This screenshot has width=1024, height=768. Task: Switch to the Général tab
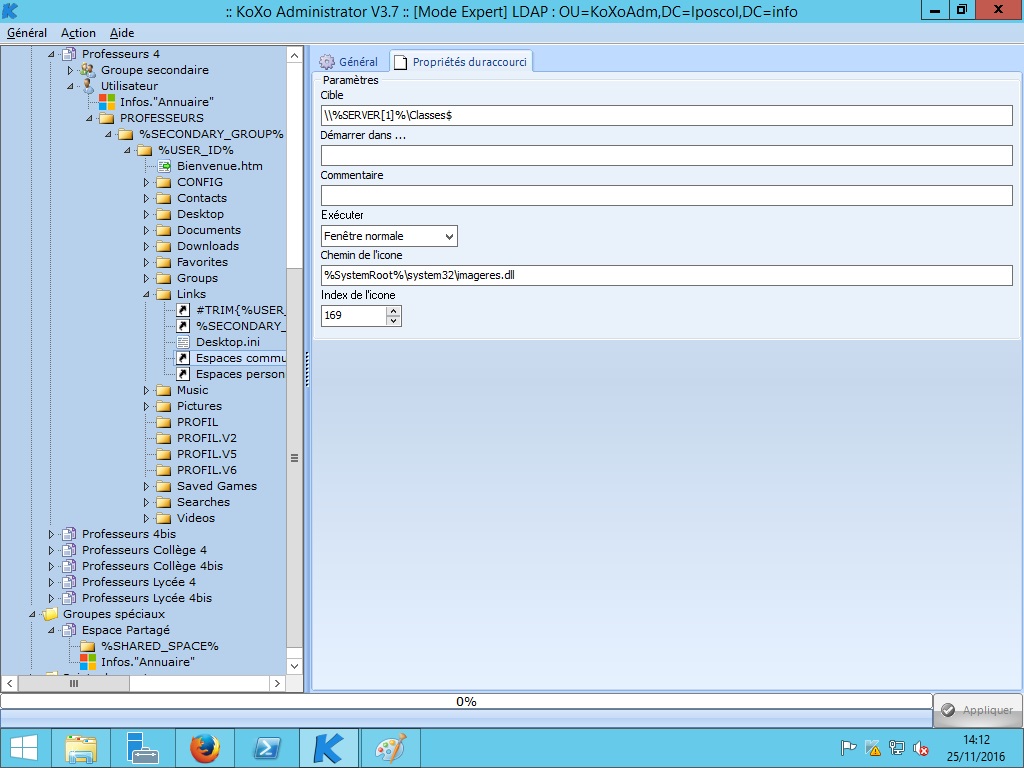click(x=349, y=61)
